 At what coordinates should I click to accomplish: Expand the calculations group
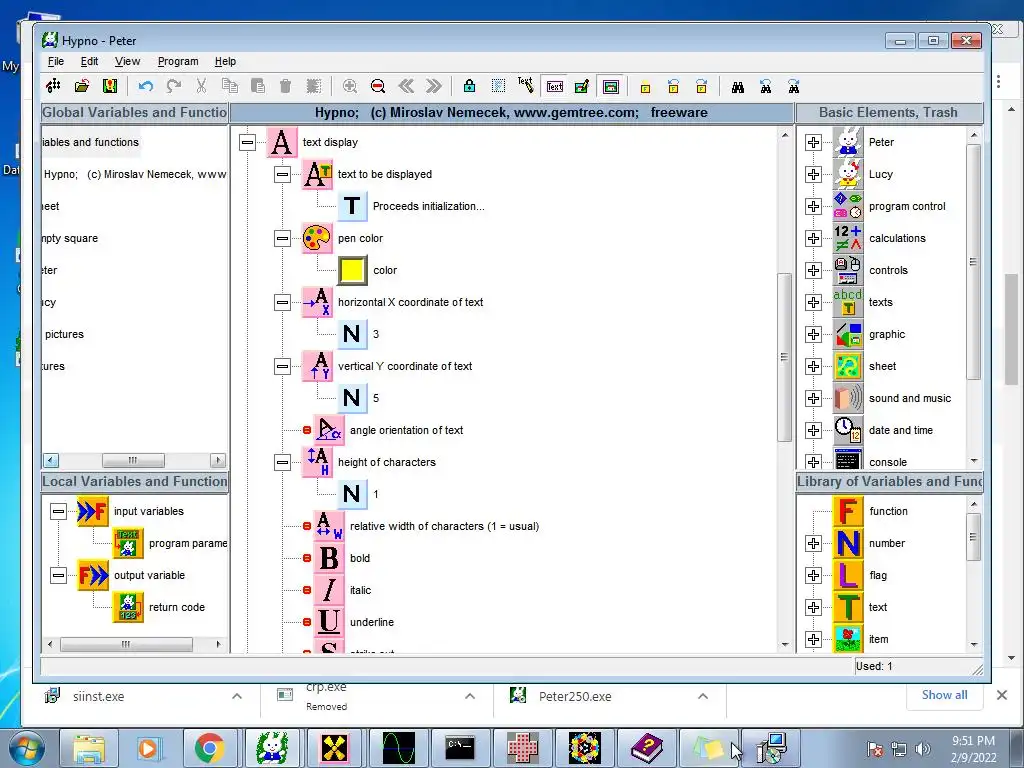(813, 238)
